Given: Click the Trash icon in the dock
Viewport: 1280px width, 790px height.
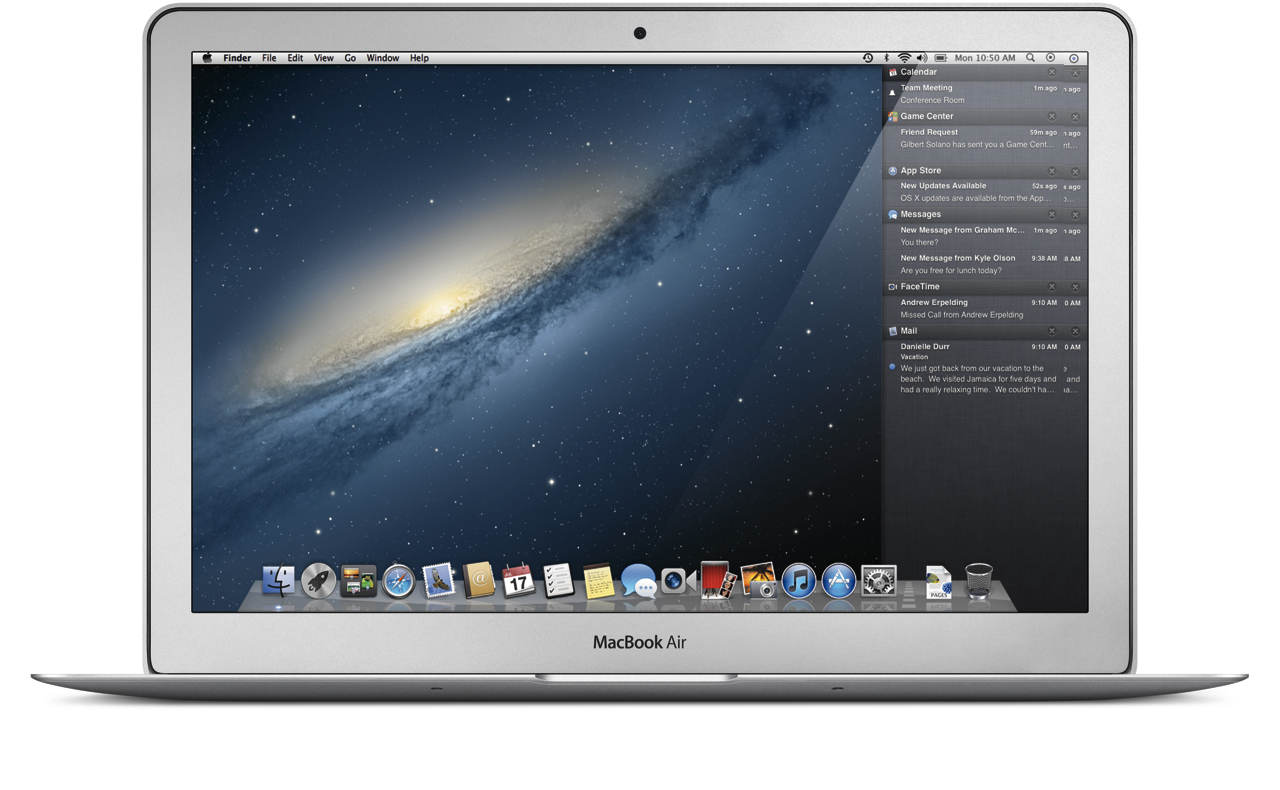Looking at the screenshot, I should pos(979,580).
